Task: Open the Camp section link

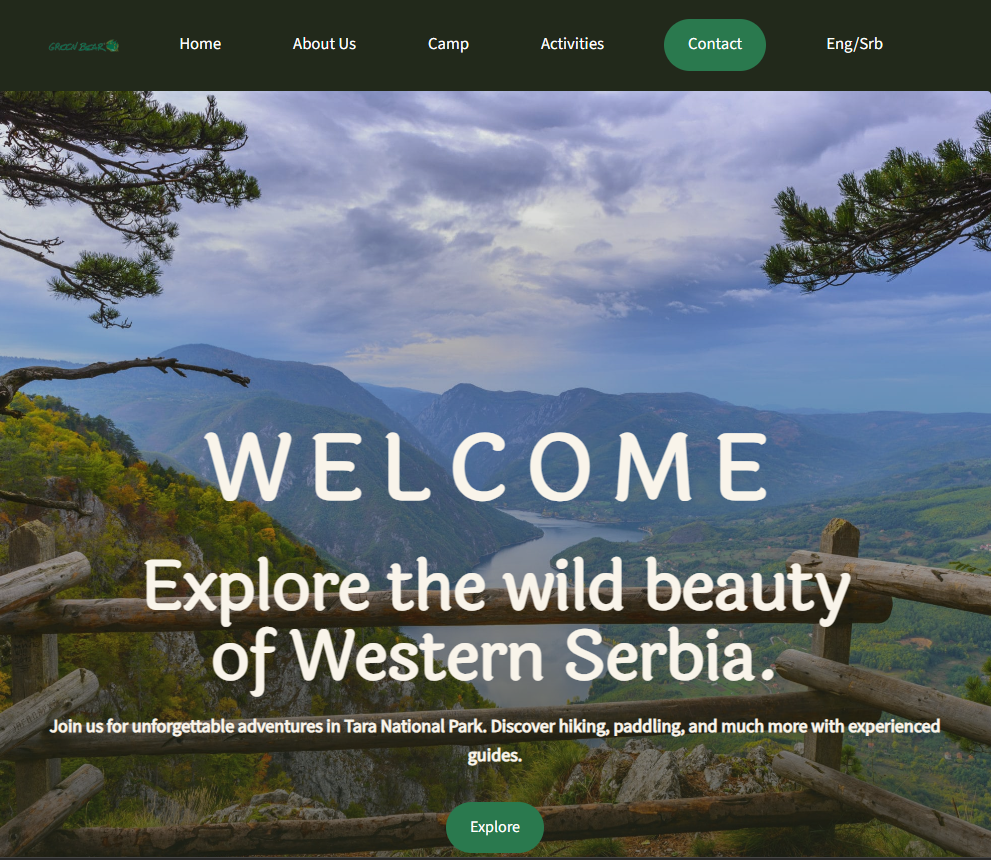Action: pos(448,44)
